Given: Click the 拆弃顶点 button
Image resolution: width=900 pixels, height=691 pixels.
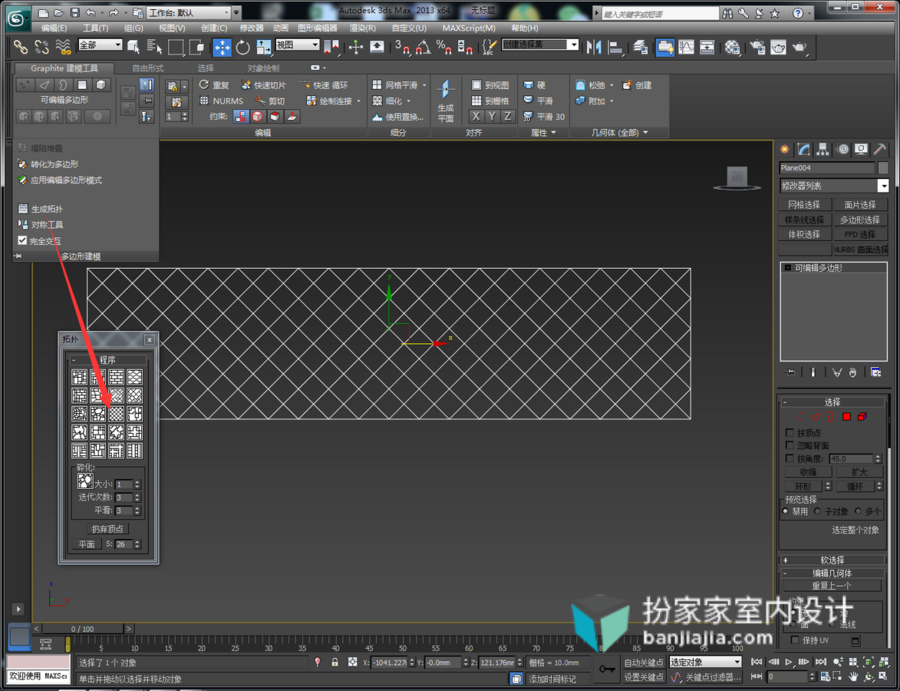Looking at the screenshot, I should coord(107,529).
